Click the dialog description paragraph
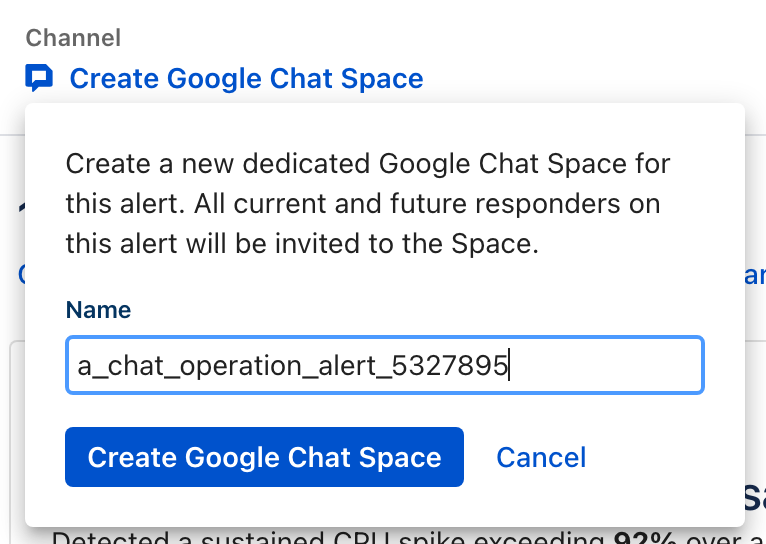This screenshot has height=544, width=766. click(x=368, y=204)
